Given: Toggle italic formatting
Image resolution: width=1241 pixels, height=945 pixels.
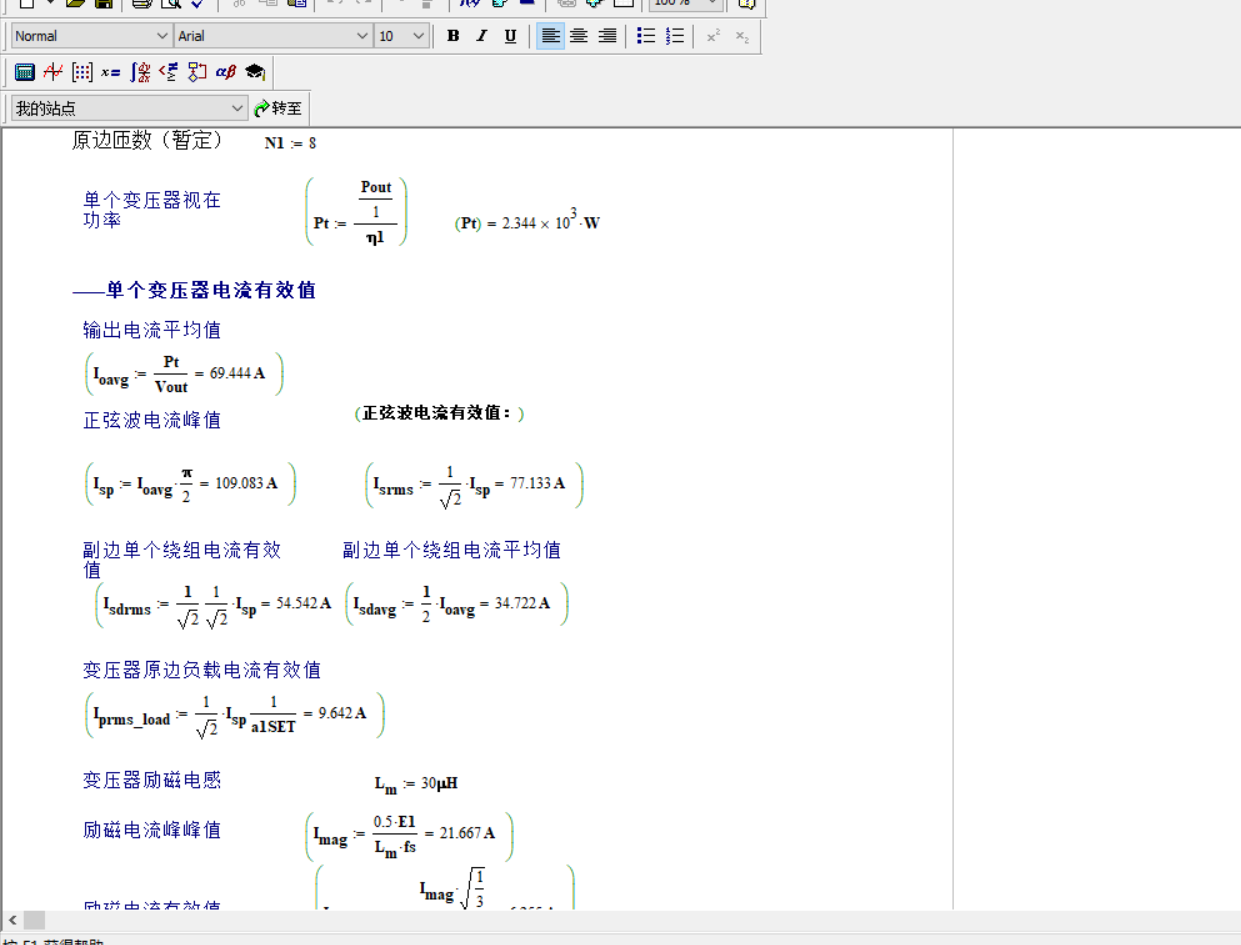Looking at the screenshot, I should tap(481, 36).
